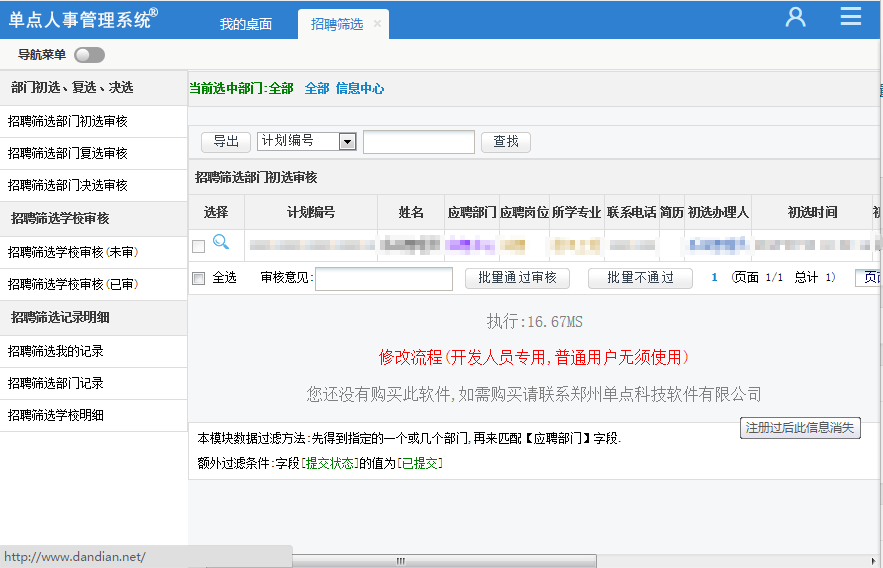
Task: Click the 计划编号 column header
Action: [x=311, y=212]
